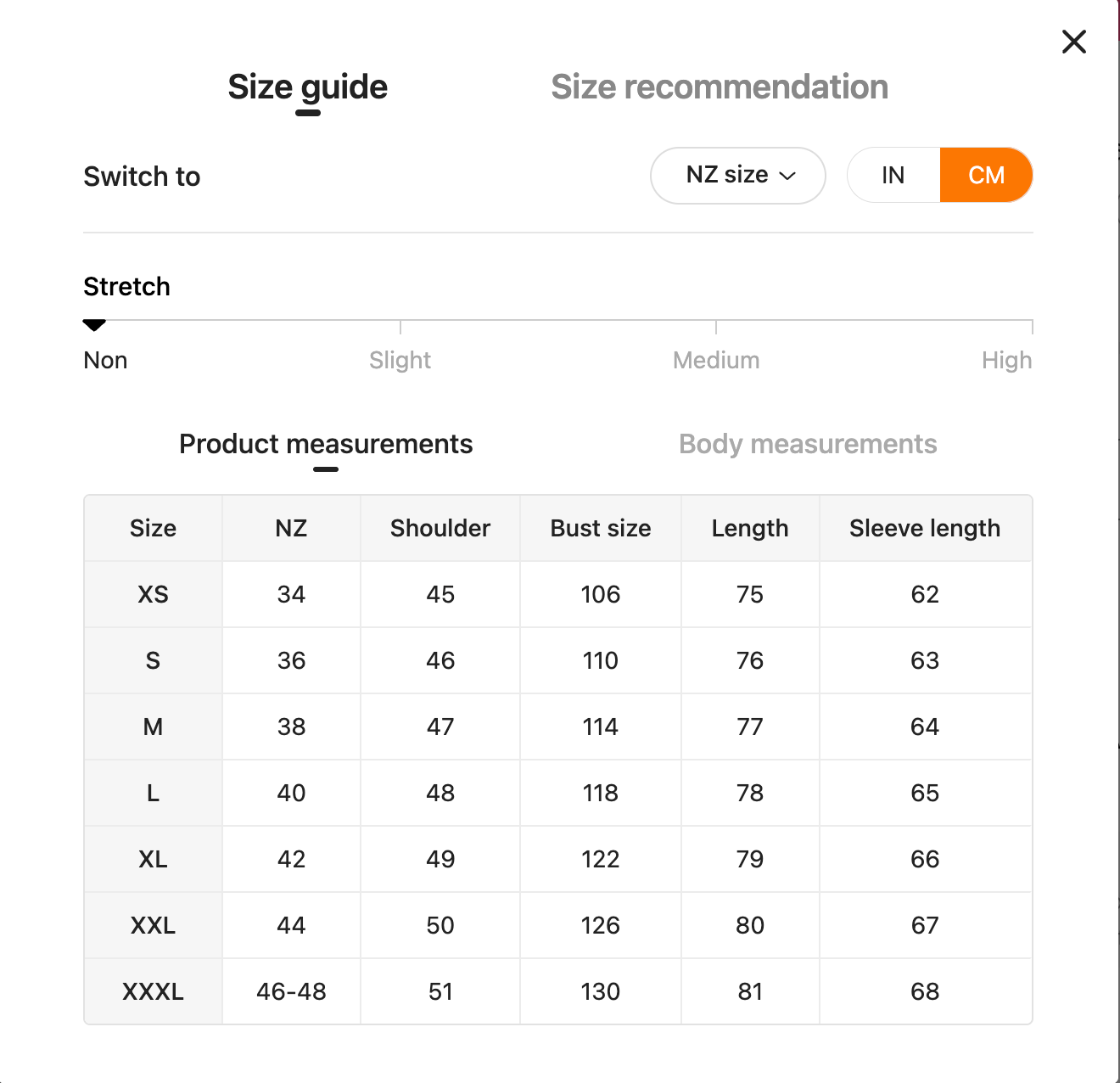Switch units to IN

(893, 176)
